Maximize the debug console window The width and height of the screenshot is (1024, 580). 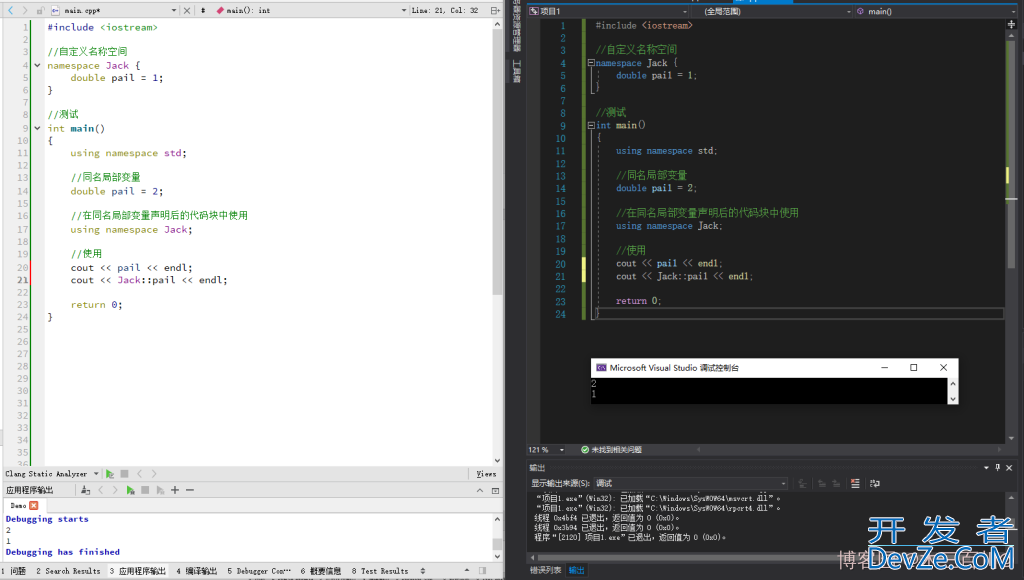[x=914, y=368]
